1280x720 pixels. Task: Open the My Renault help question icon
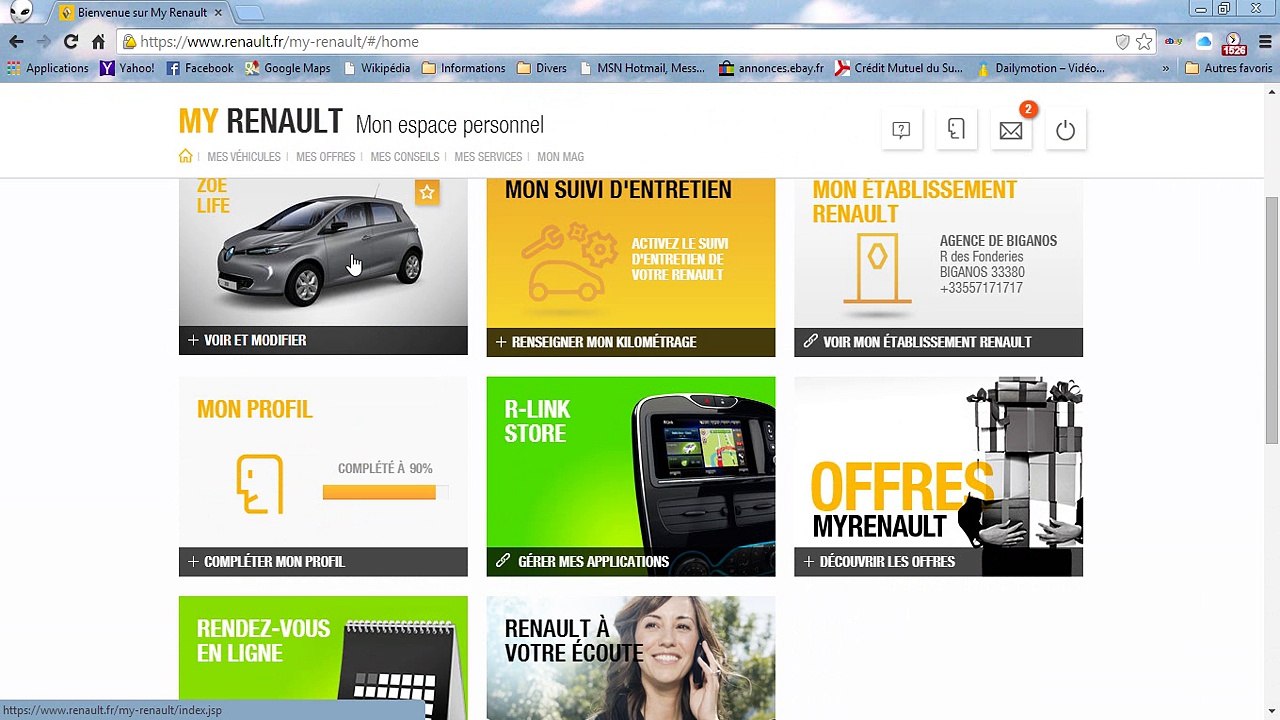(x=901, y=130)
